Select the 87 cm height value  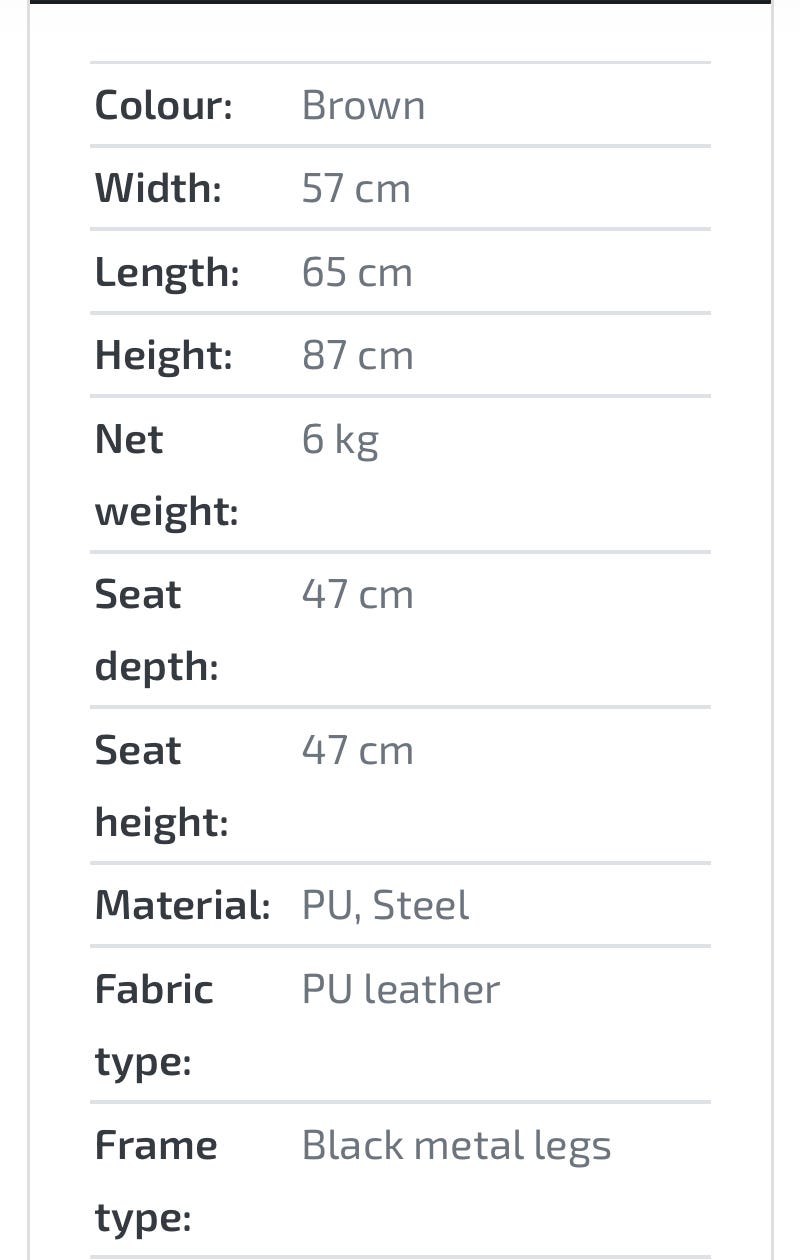tap(357, 355)
